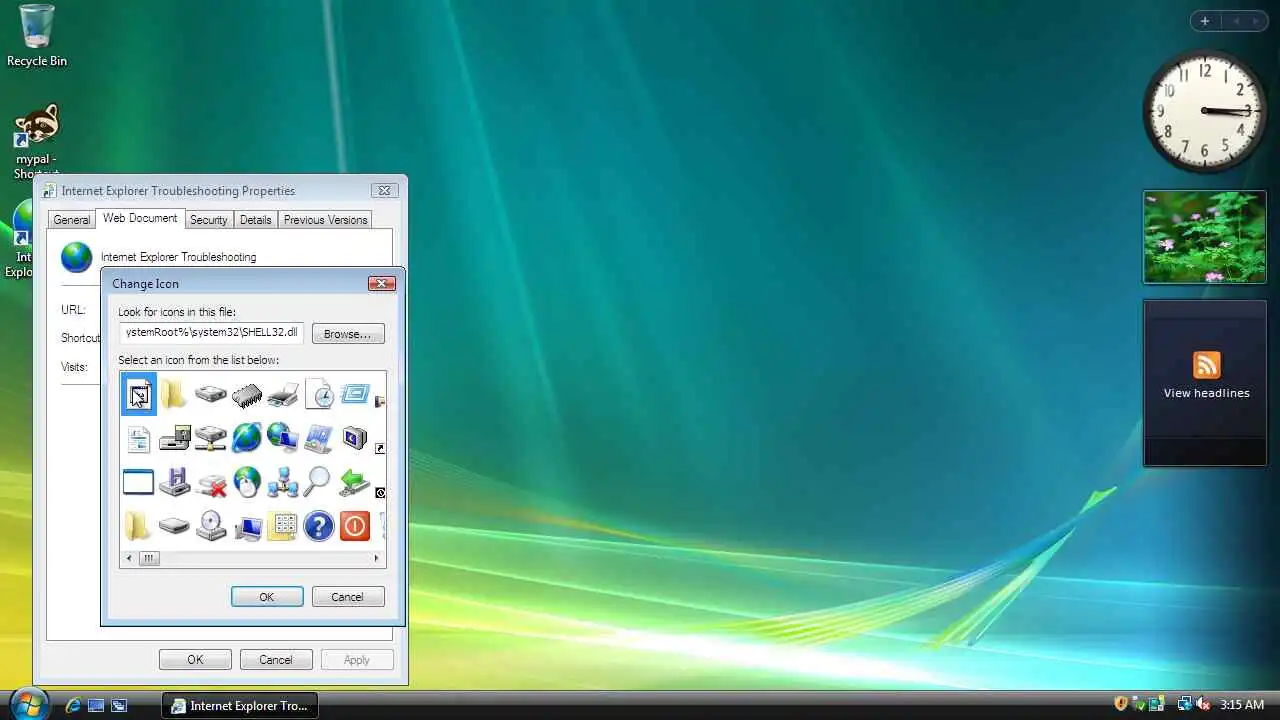Click the muted volume tray icon
Viewport: 1280px width, 720px height.
(x=1203, y=704)
